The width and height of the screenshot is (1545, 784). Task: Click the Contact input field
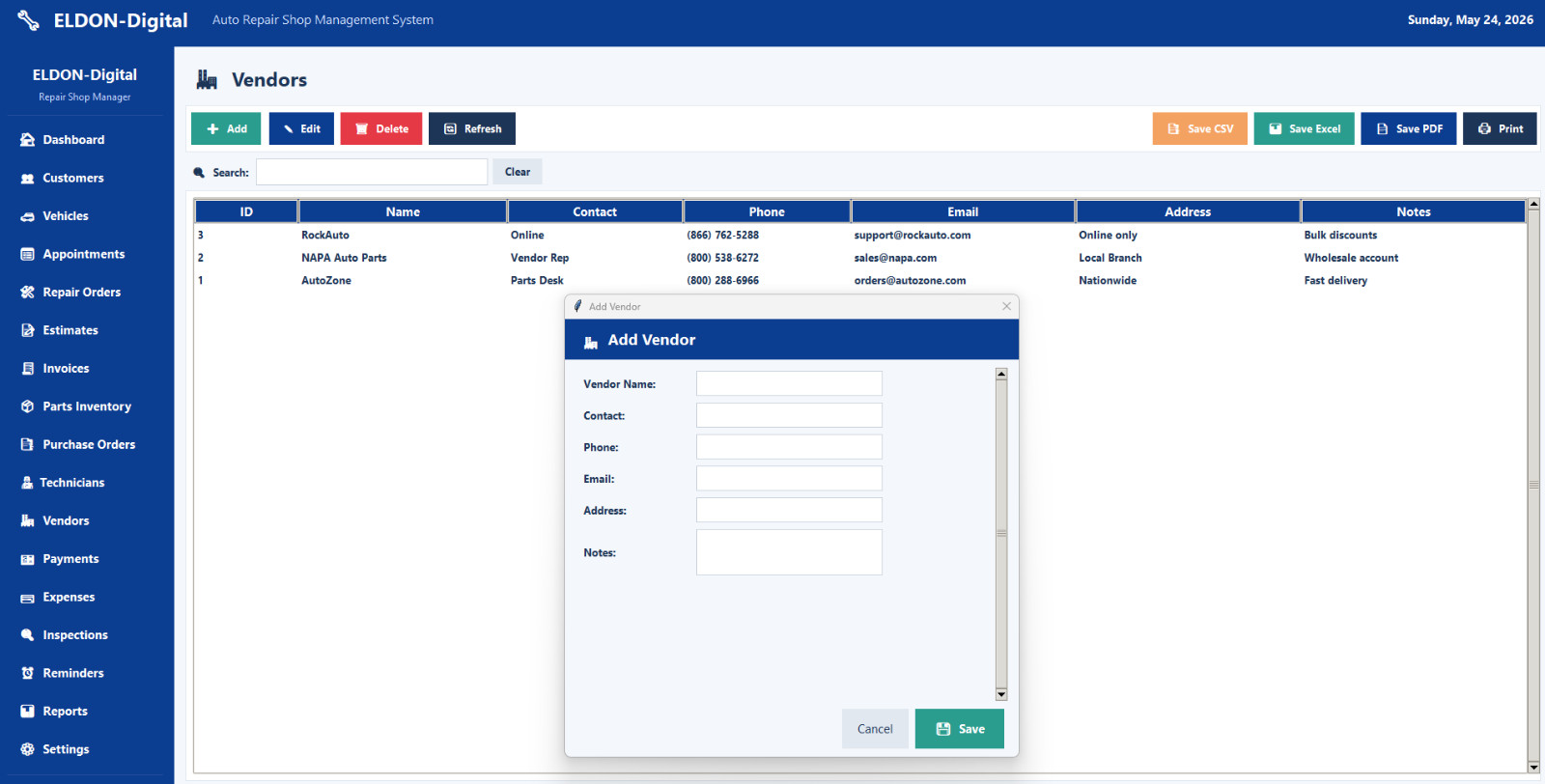(789, 415)
